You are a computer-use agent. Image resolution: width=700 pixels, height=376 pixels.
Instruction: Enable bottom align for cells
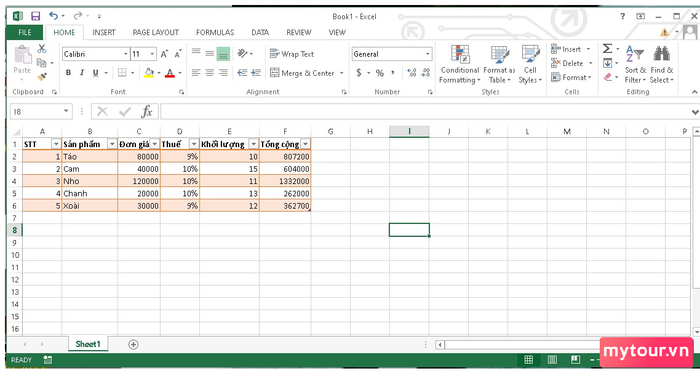(223, 54)
